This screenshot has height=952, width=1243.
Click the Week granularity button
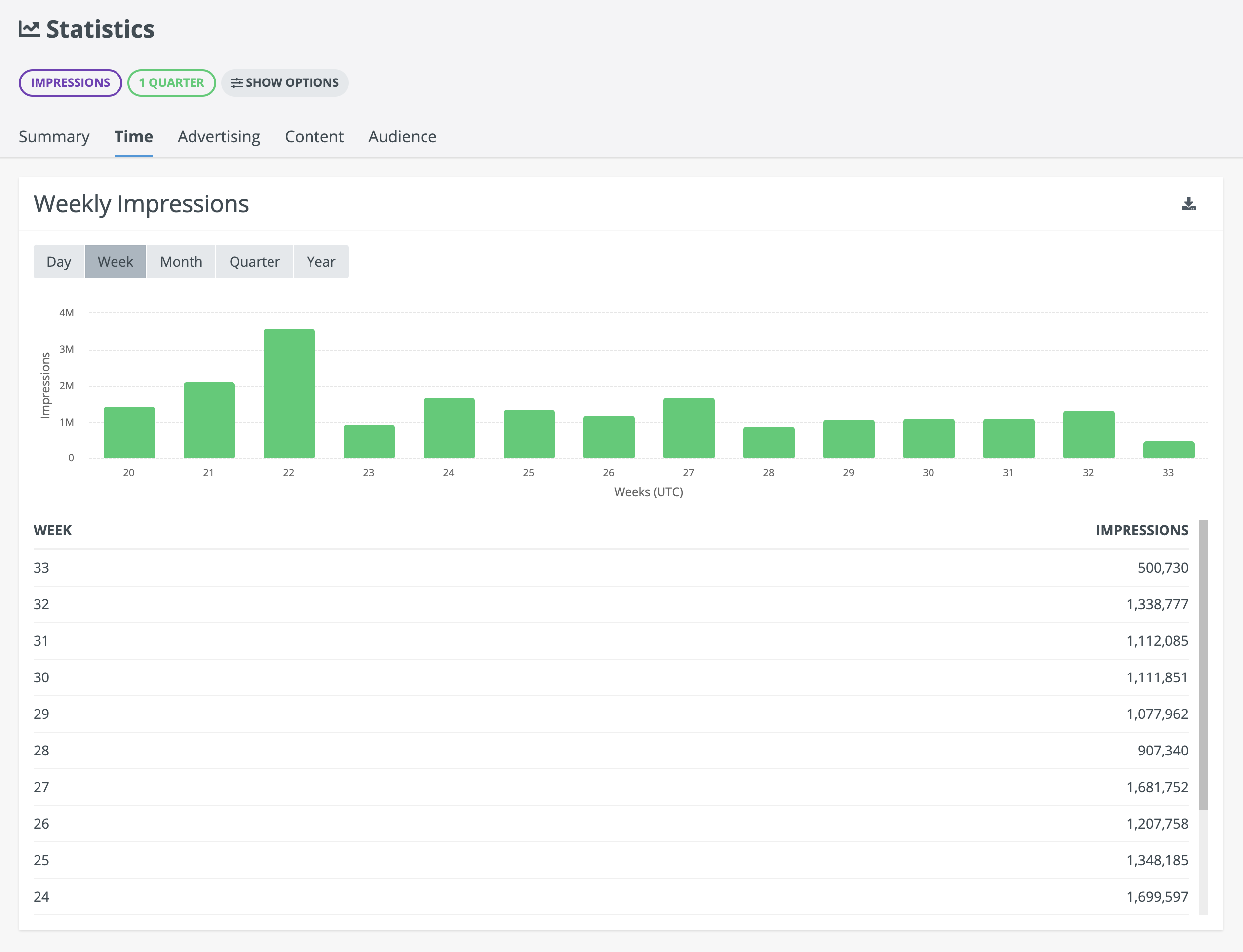tap(116, 262)
